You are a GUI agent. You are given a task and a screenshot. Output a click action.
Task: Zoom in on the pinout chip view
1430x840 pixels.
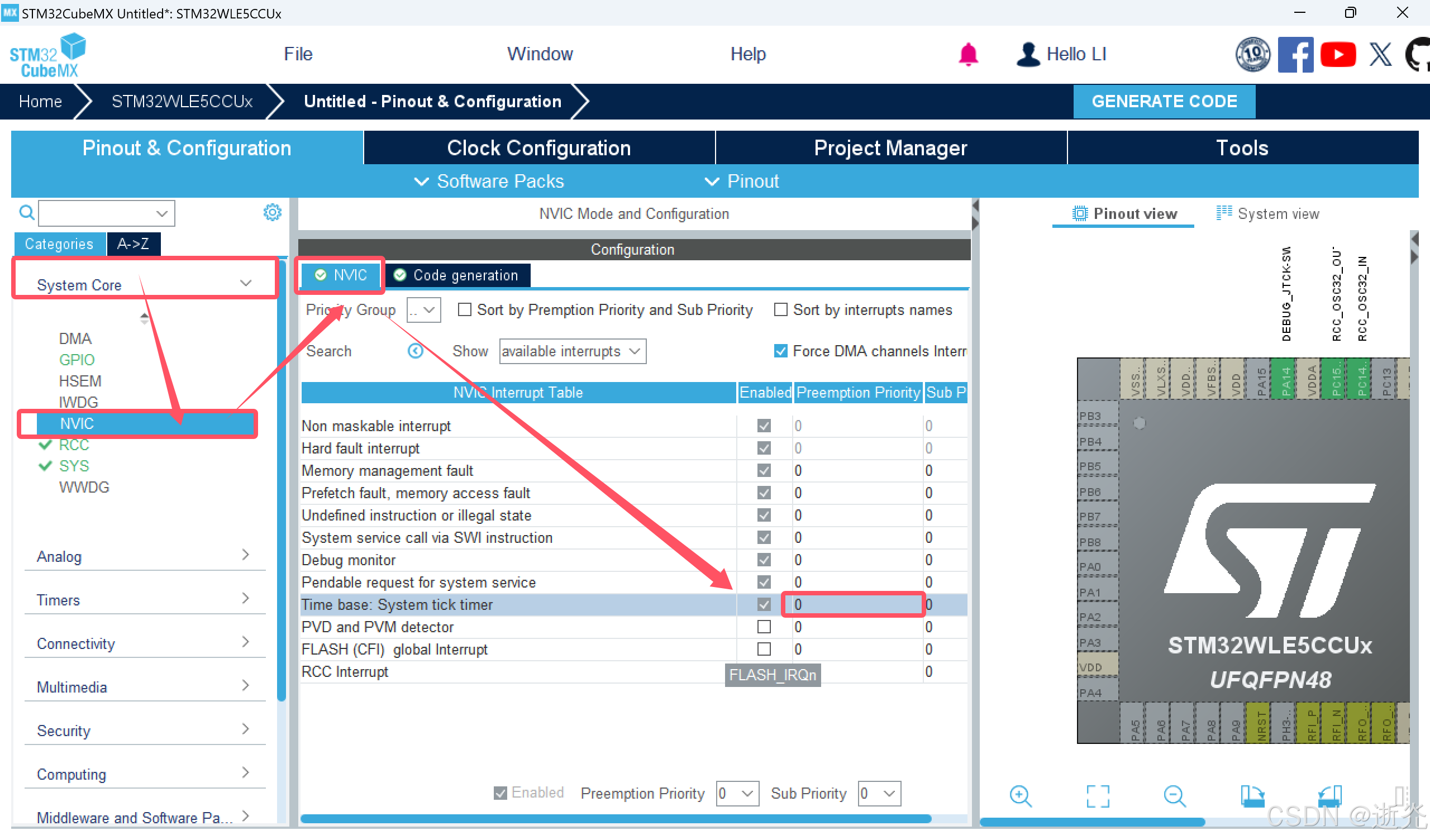1021,796
